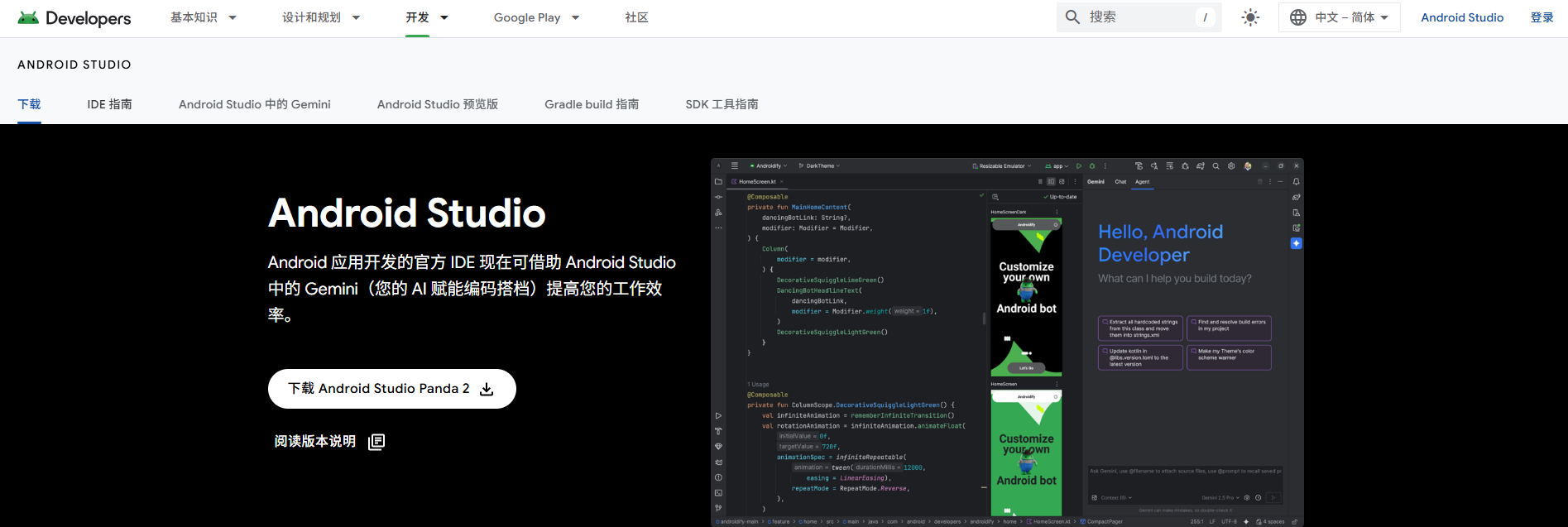Select the SDK 工具指南 tab
Screen dimensions: 1568x527
coord(722,104)
